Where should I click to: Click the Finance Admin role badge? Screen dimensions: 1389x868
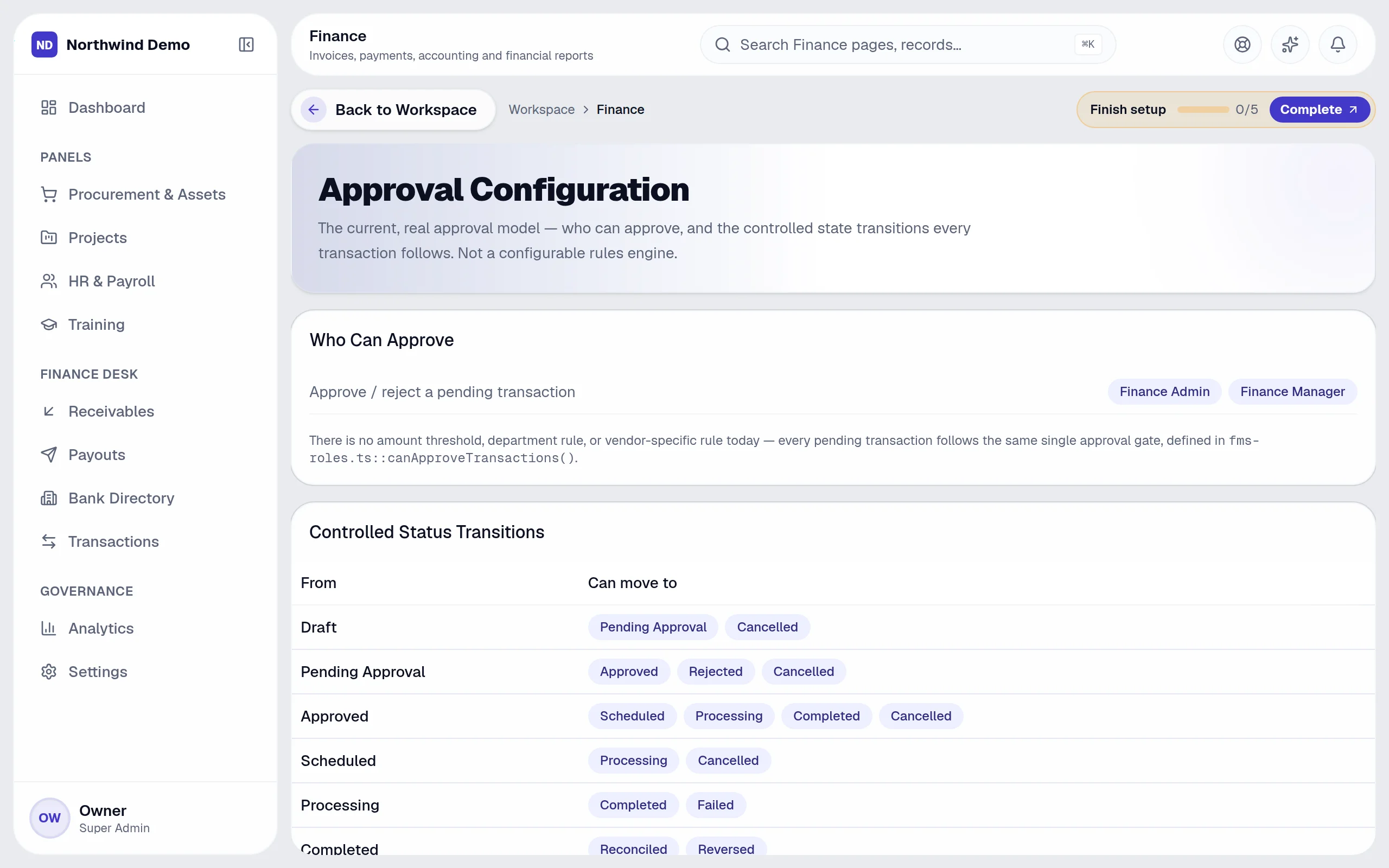(x=1164, y=392)
